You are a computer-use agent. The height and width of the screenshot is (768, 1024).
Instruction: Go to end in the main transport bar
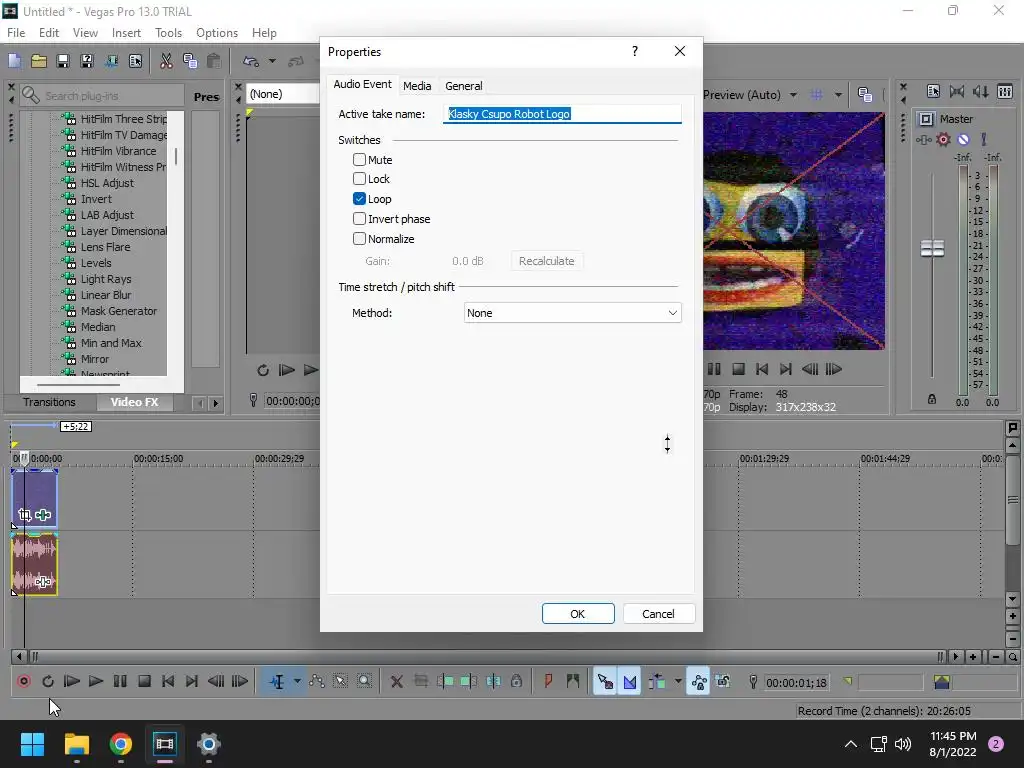coord(191,682)
